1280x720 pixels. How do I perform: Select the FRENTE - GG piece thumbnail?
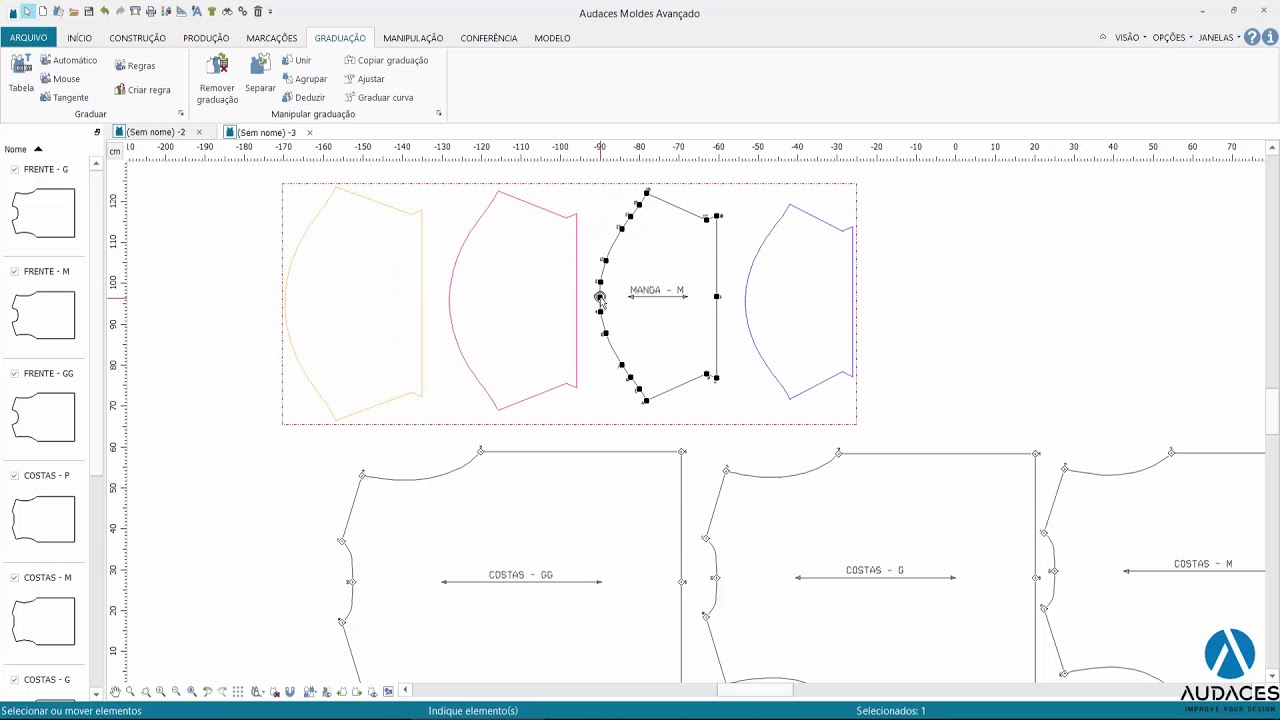point(43,417)
